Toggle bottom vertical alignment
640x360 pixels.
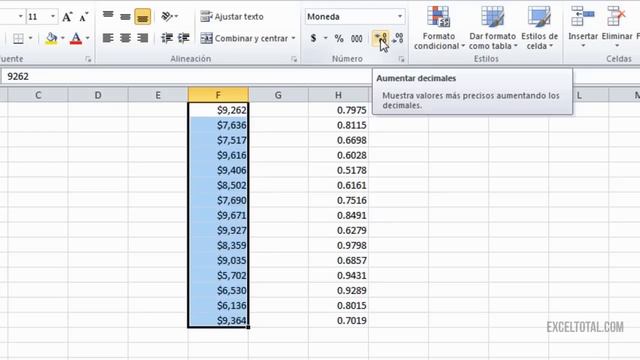(x=142, y=16)
